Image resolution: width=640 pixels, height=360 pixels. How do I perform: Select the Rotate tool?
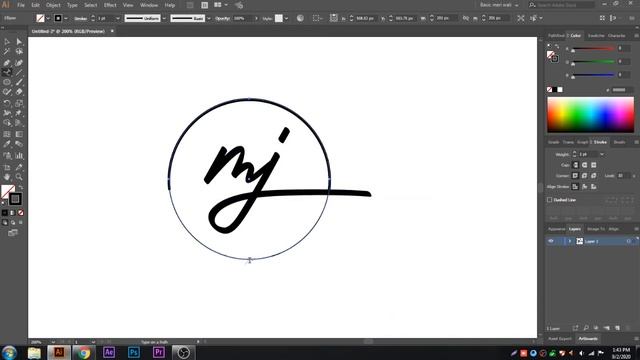7,103
